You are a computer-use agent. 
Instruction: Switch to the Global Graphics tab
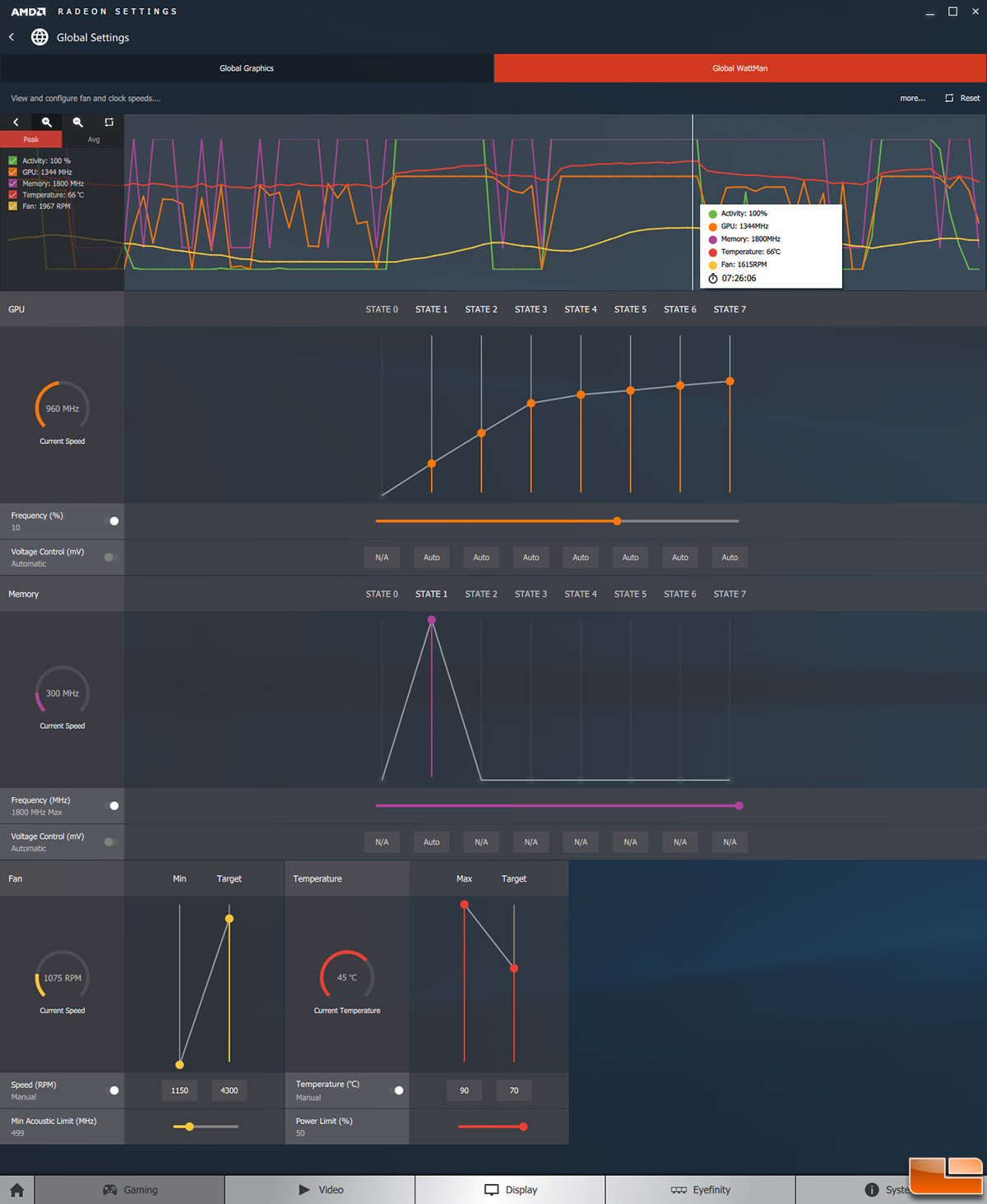coord(247,68)
